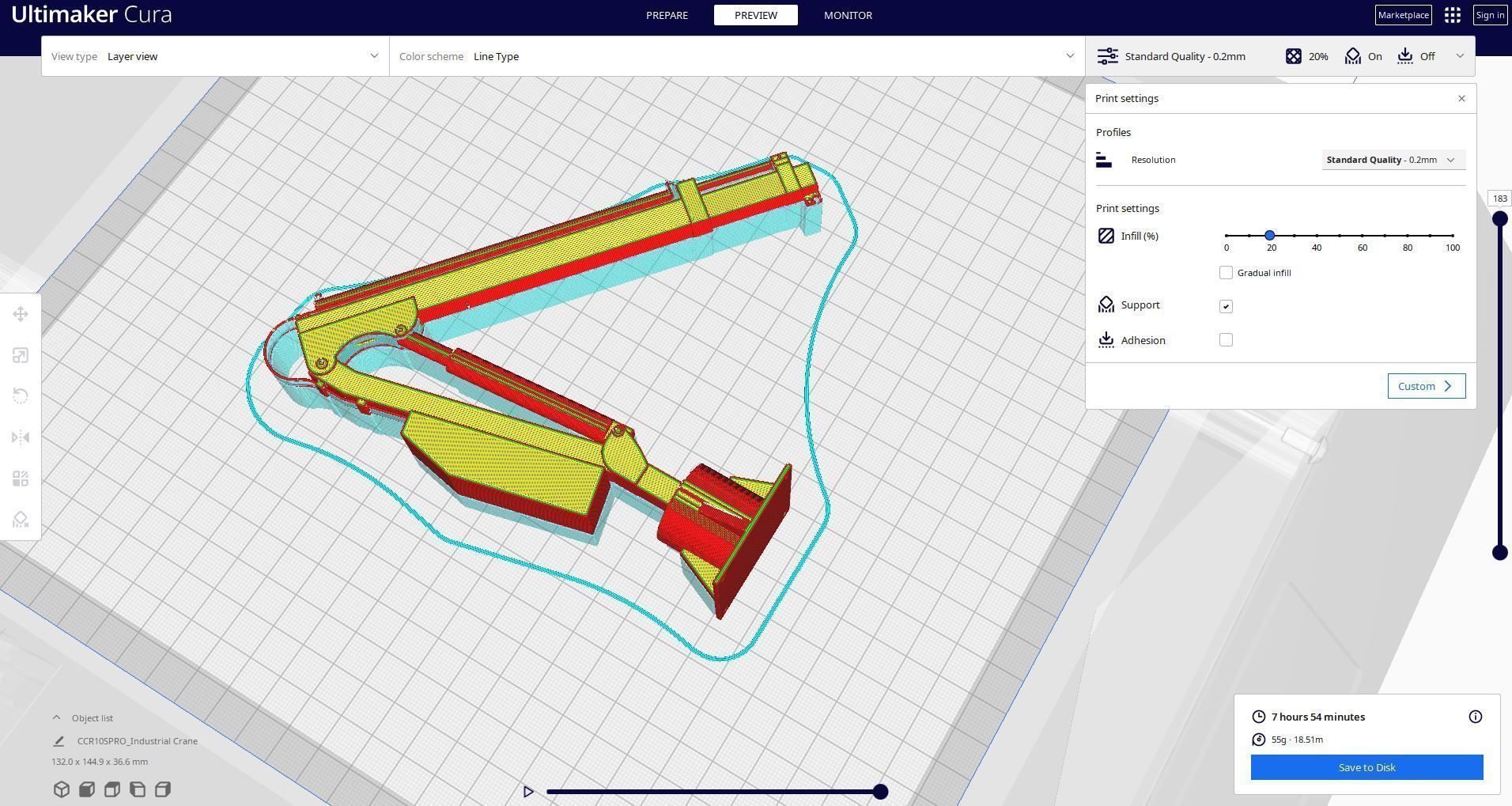Switch to the PREVIEW stage

click(x=756, y=15)
